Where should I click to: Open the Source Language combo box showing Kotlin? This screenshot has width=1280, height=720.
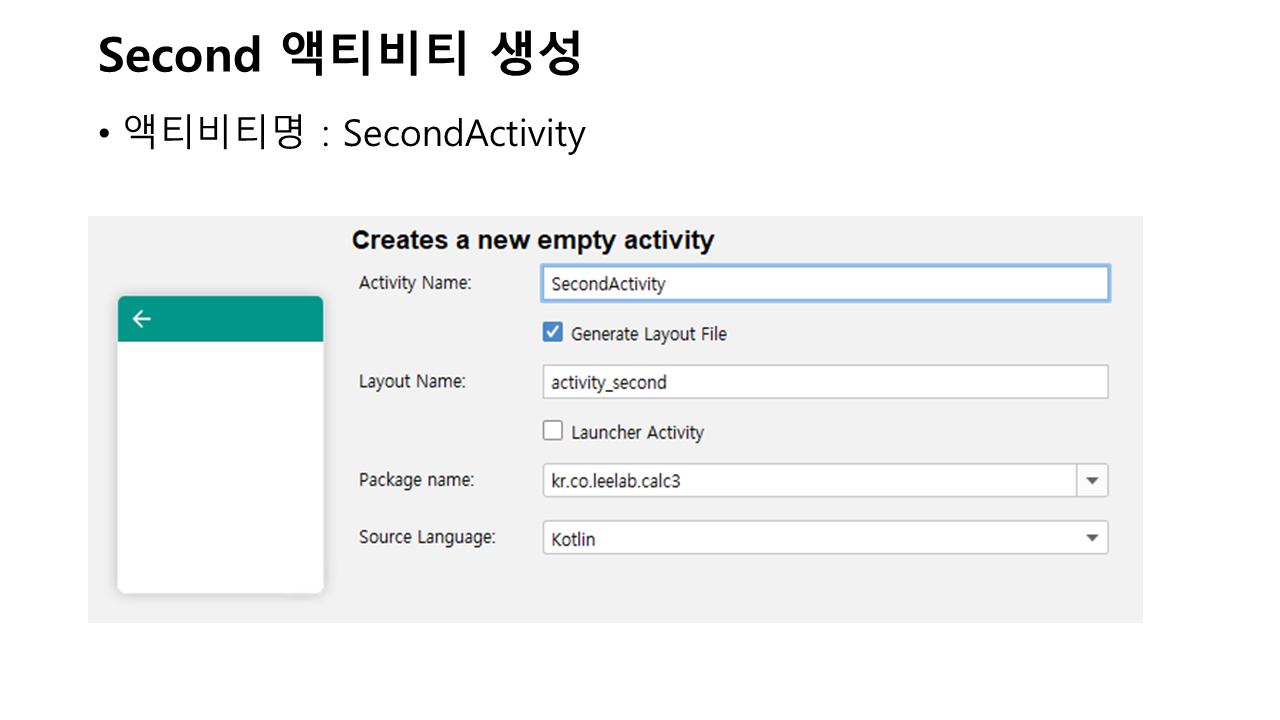tap(810, 538)
